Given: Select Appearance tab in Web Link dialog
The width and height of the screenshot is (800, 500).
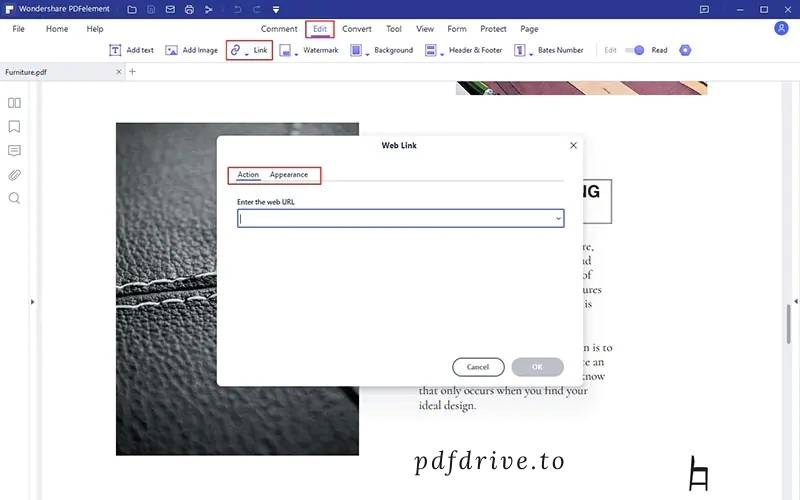Looking at the screenshot, I should [289, 174].
